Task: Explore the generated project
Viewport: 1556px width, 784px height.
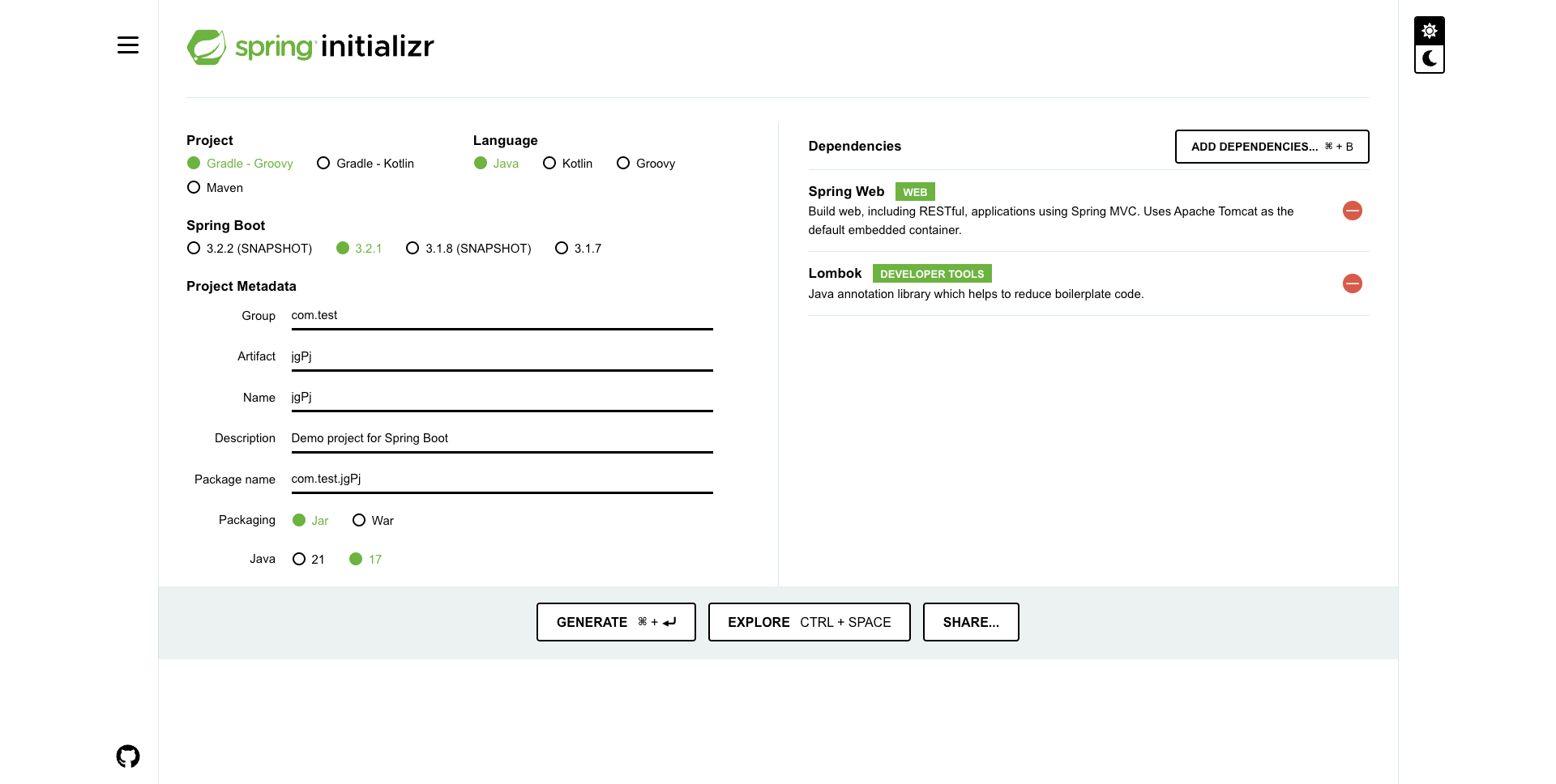Action: coord(809,622)
